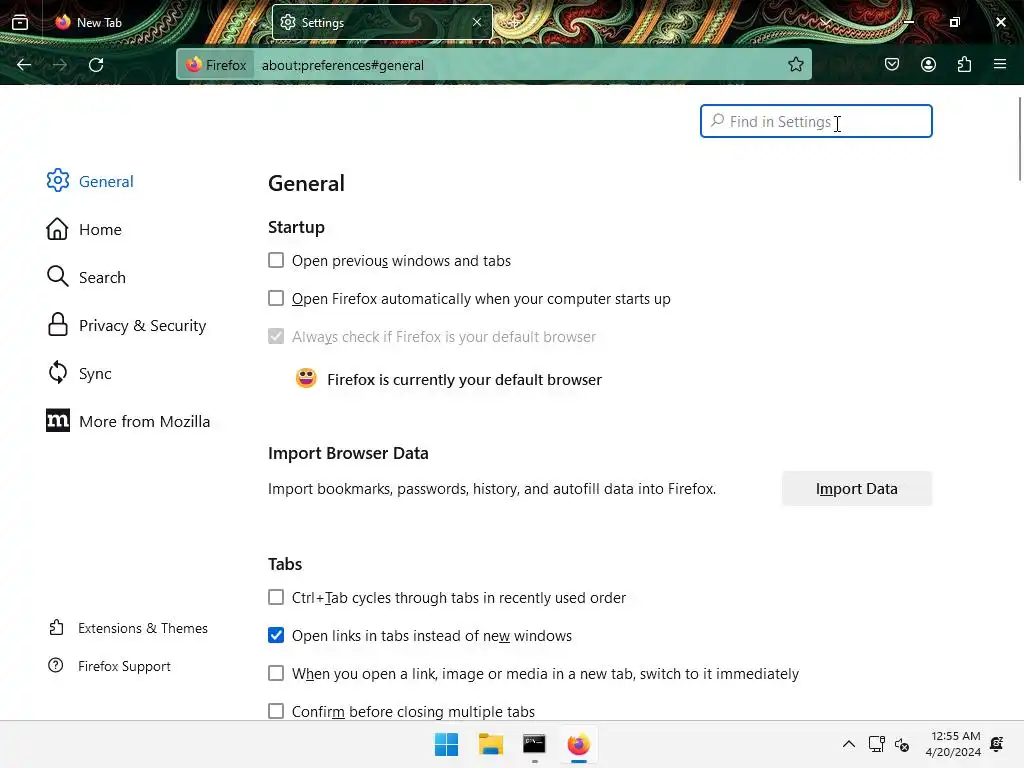
Task: Click the go forward arrow
Action: point(60,65)
